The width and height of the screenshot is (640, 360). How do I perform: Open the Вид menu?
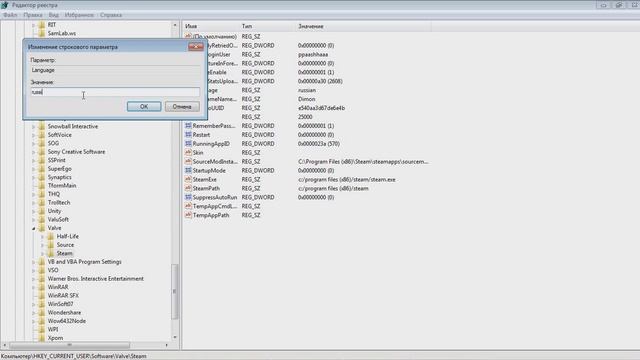54,15
